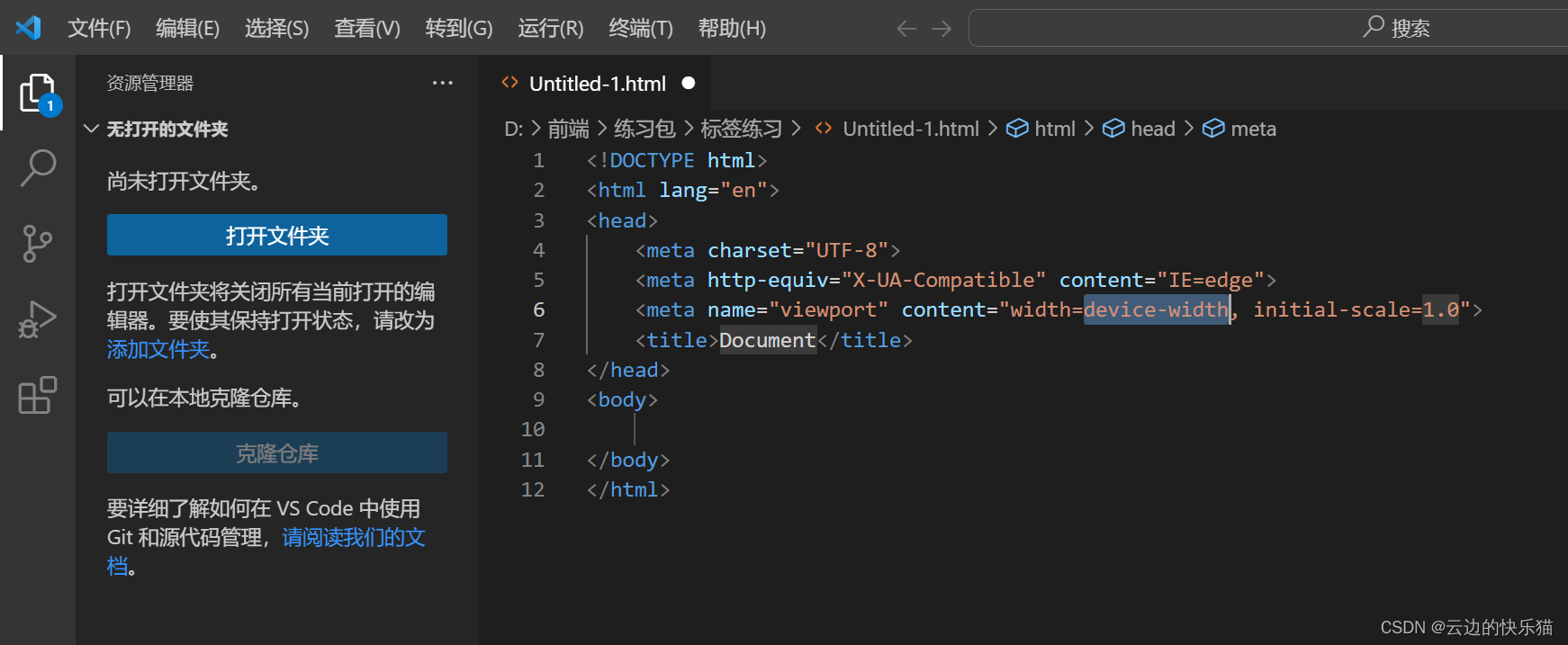Viewport: 1568px width, 645px height.
Task: Click the charset="UTF-8" text
Action: point(798,250)
